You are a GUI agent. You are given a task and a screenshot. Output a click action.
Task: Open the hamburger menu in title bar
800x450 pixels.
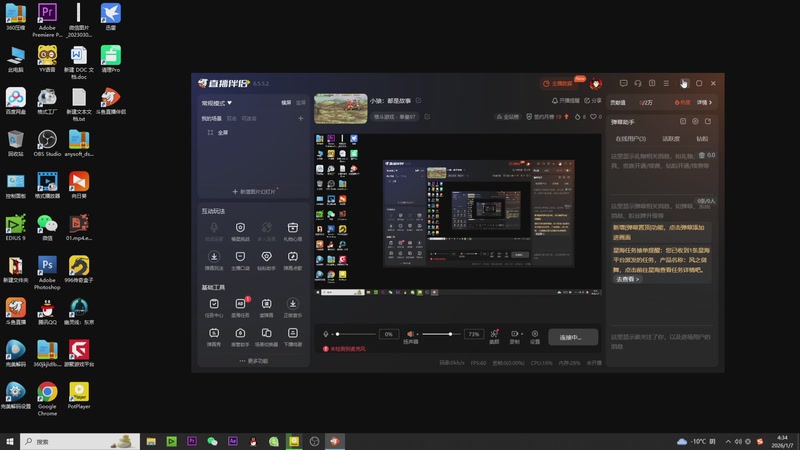(x=666, y=83)
